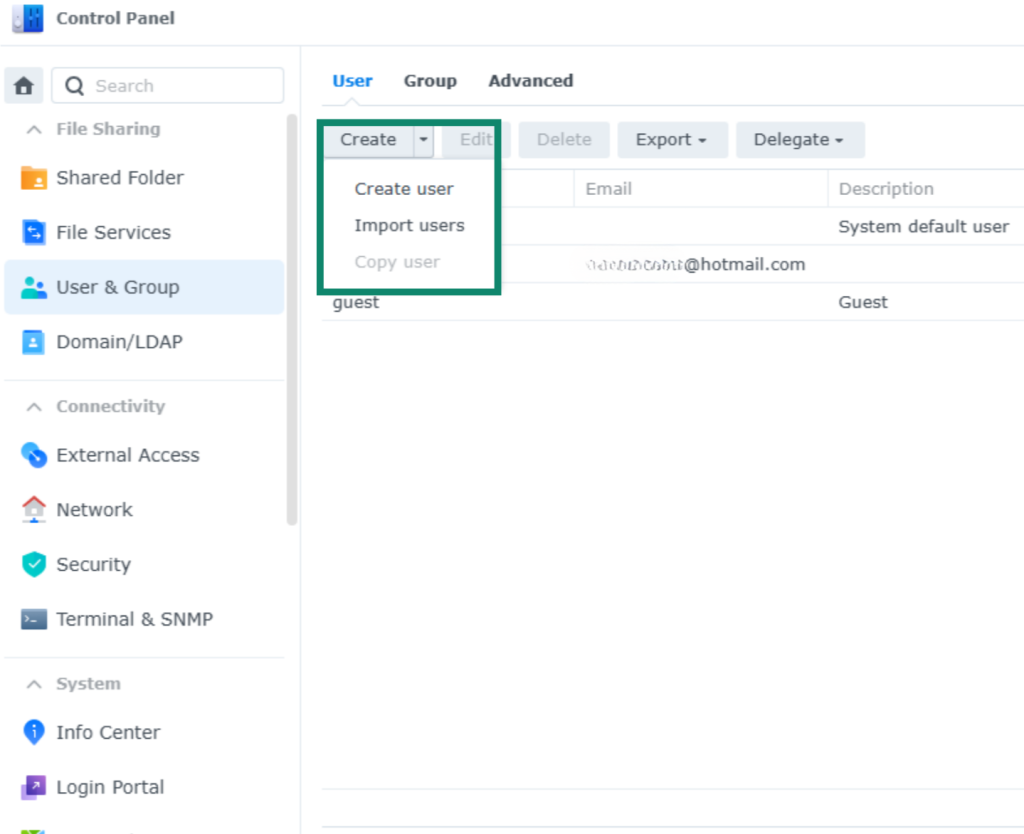Open Network settings label
Image resolution: width=1024 pixels, height=834 pixels.
(x=95, y=509)
